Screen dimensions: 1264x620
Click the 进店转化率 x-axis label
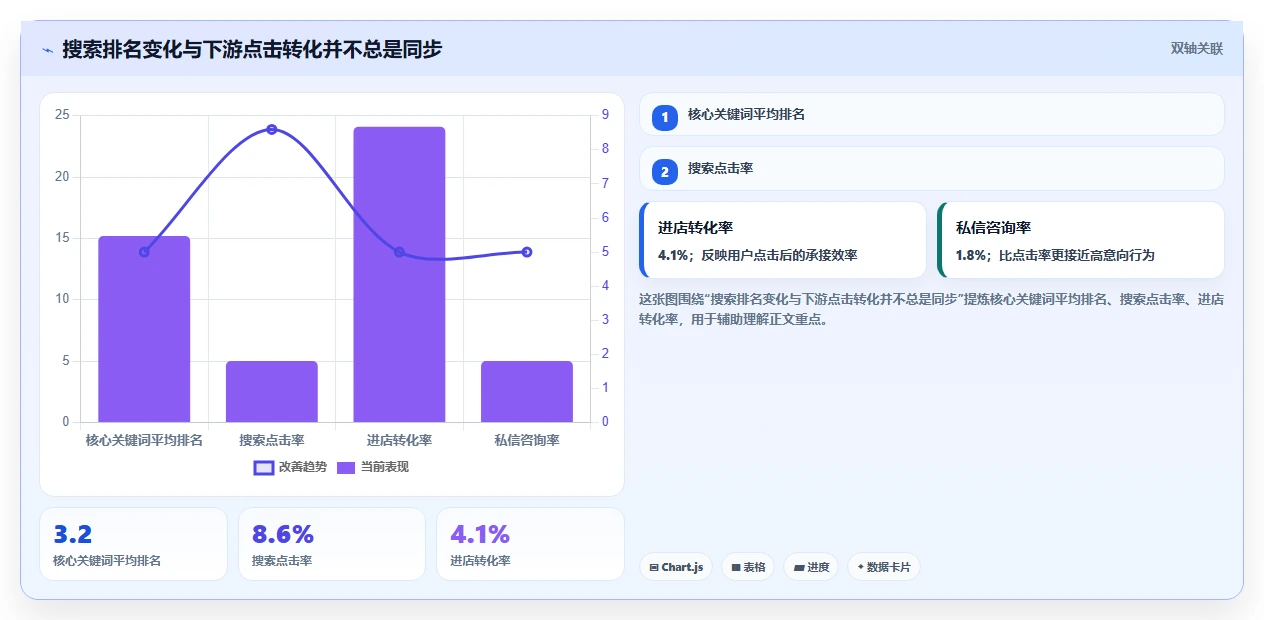pyautogui.click(x=399, y=440)
